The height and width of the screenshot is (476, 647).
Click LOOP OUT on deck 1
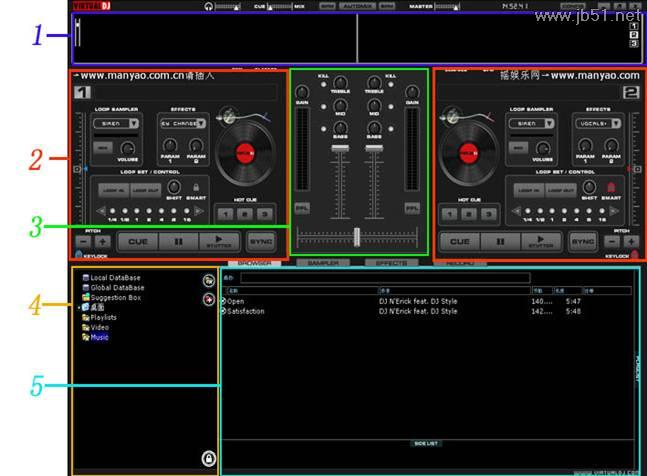[x=146, y=191]
